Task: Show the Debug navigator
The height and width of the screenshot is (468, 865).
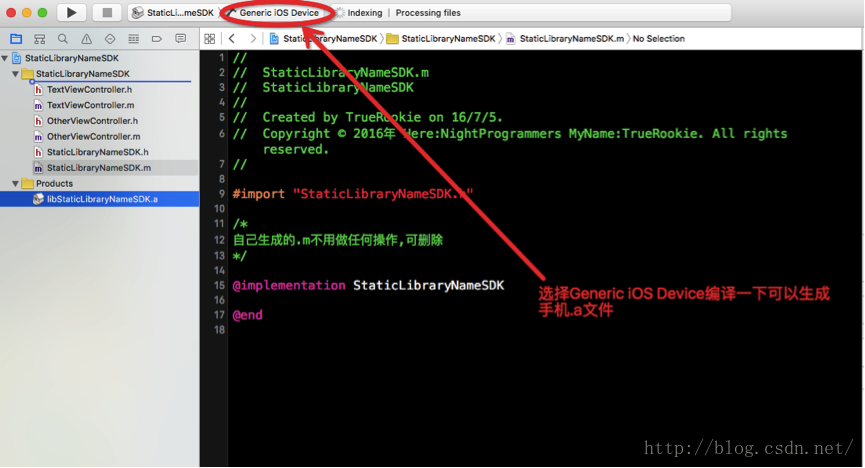Action: [134, 39]
